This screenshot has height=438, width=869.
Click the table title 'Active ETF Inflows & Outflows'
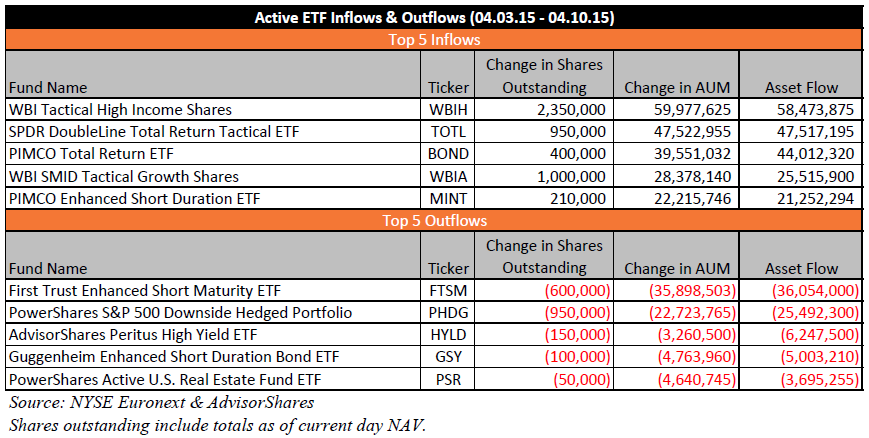[434, 17]
